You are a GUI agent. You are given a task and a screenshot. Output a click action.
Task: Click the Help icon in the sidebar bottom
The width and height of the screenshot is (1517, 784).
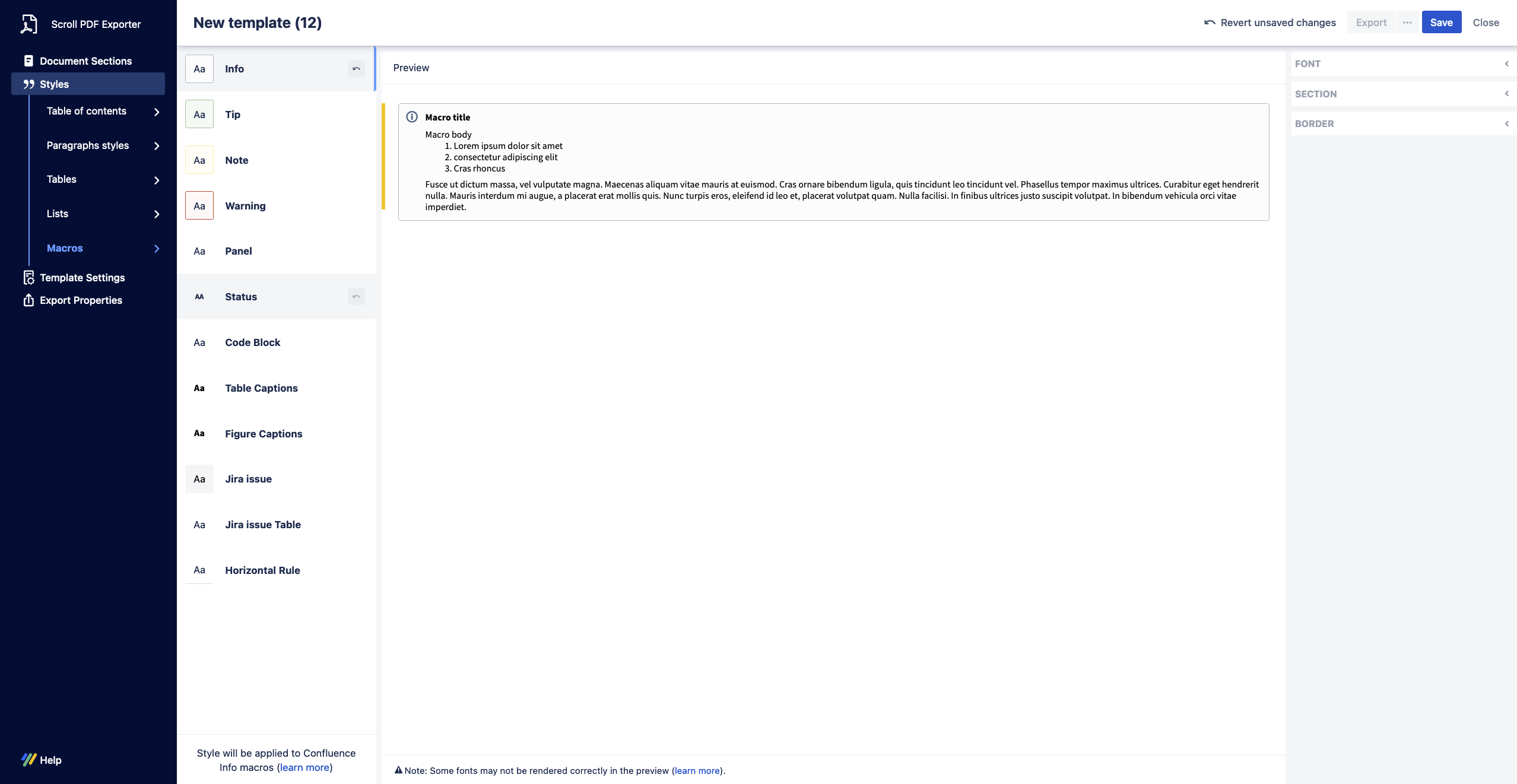[28, 760]
